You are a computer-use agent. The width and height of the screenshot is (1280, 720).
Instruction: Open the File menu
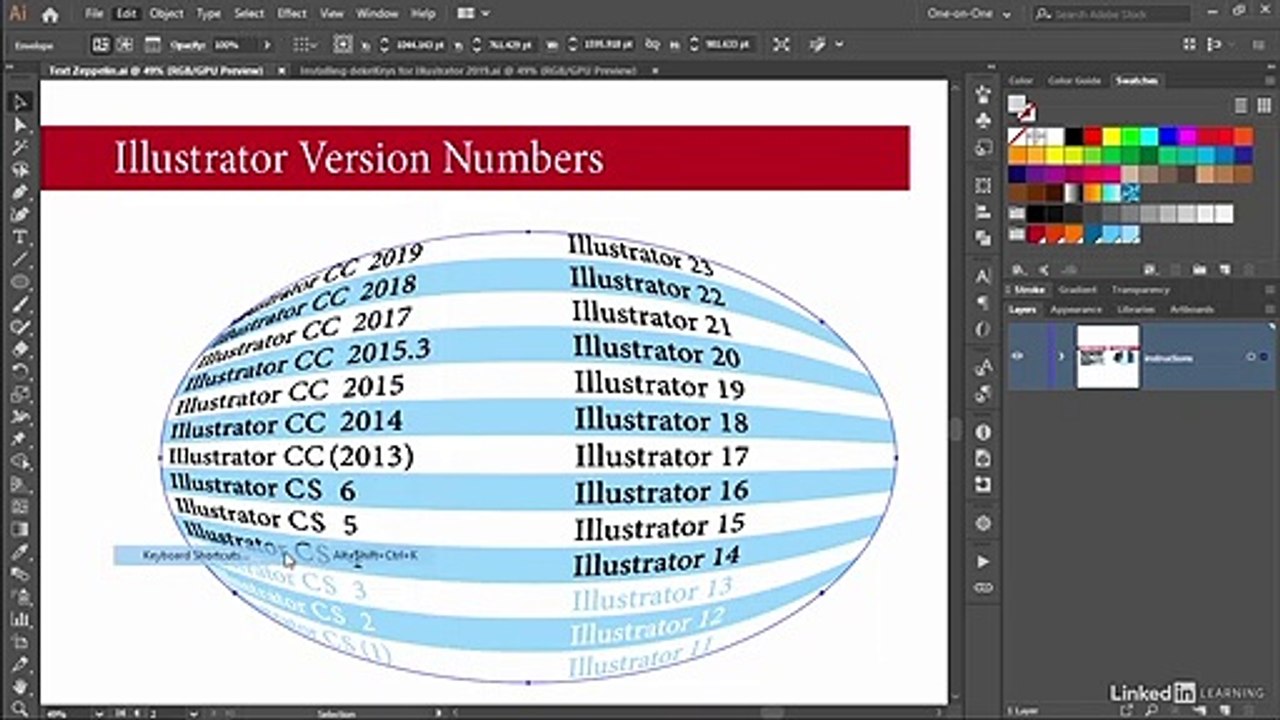pos(94,14)
